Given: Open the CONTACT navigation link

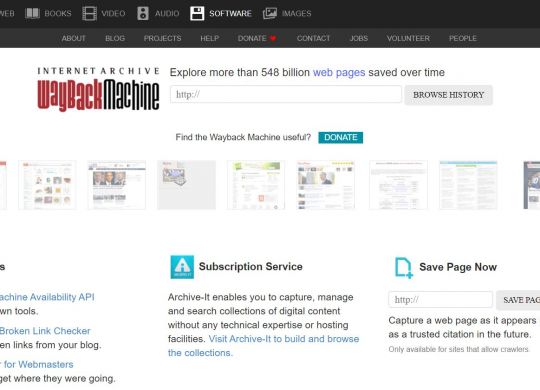Looking at the screenshot, I should 313,38.
